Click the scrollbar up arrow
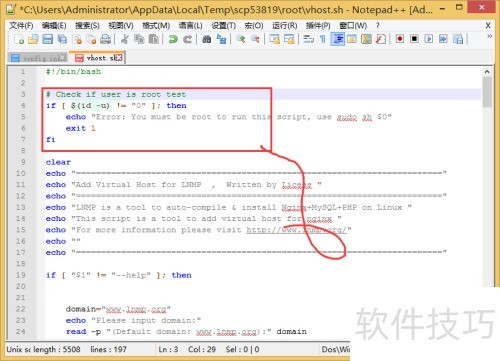The image size is (500, 361). pyautogui.click(x=487, y=71)
